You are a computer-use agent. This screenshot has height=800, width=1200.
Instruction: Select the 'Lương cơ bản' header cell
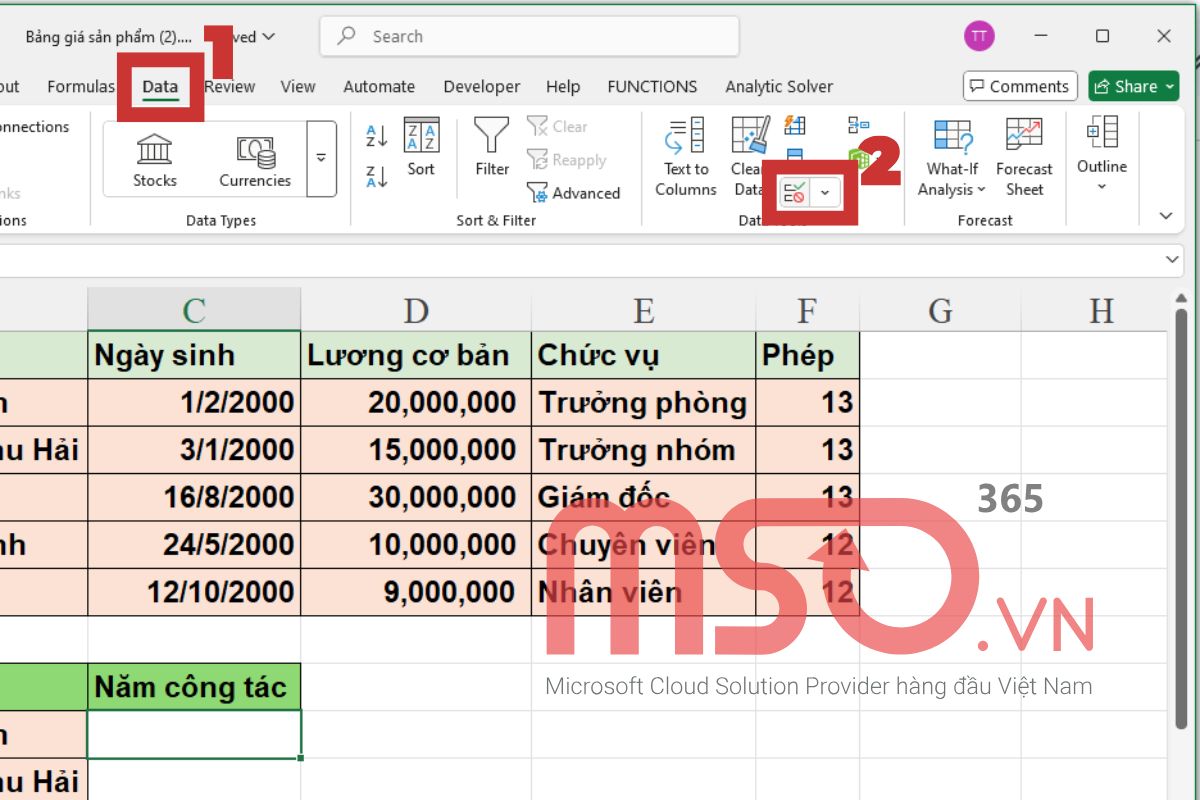pos(416,355)
